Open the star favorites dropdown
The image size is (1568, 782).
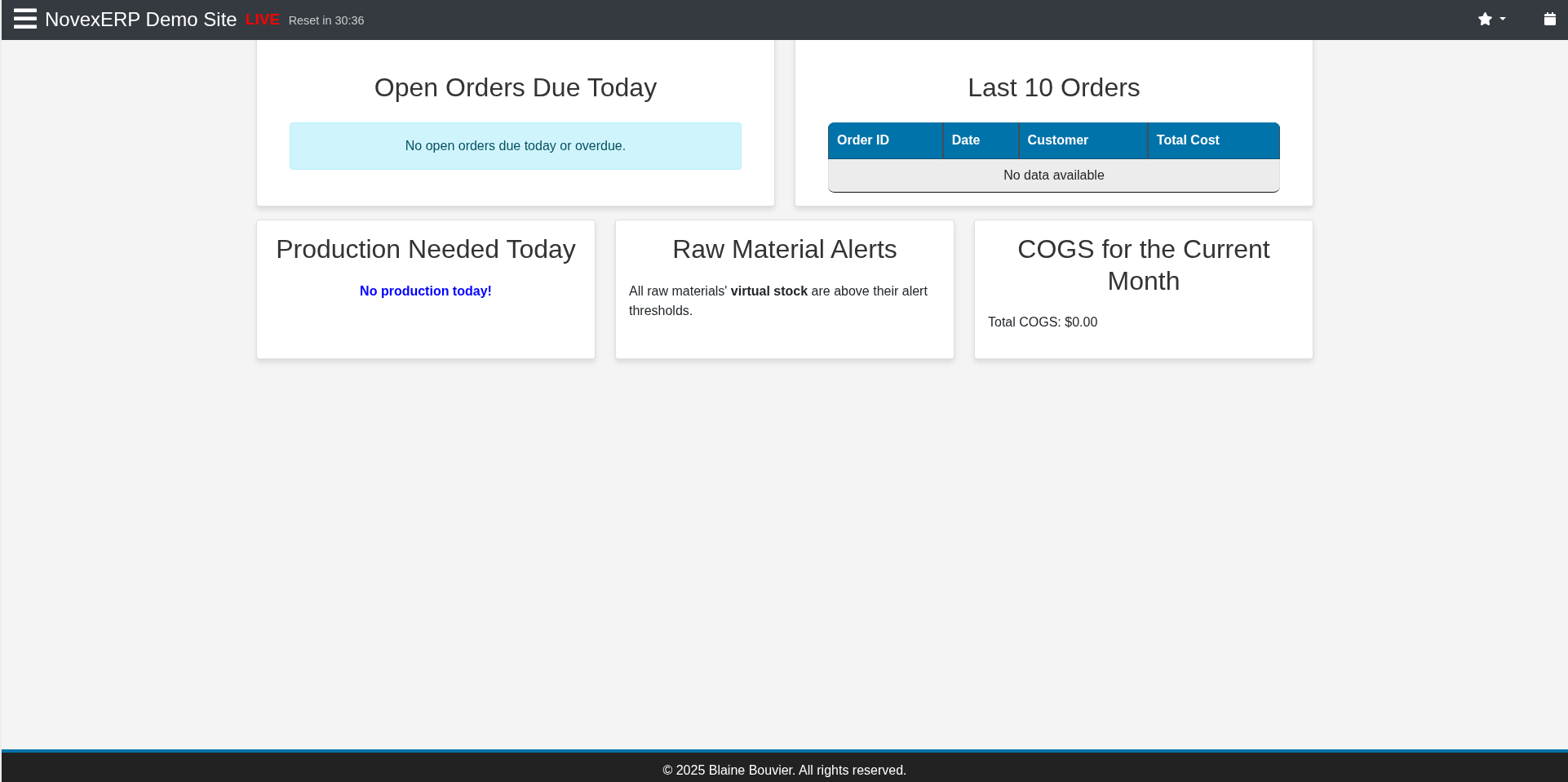1491,19
